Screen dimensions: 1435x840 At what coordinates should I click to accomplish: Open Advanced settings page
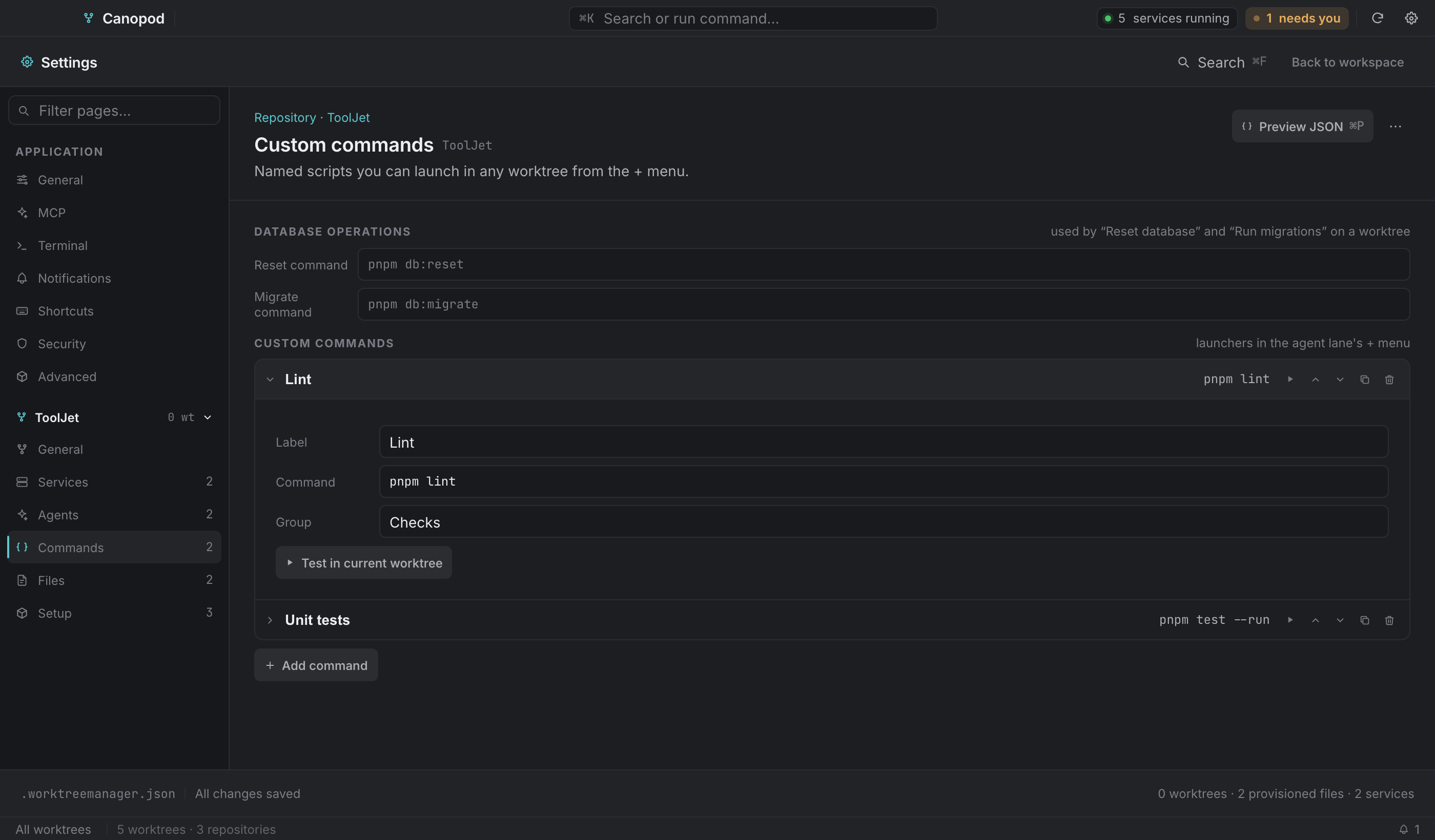pyautogui.click(x=114, y=376)
